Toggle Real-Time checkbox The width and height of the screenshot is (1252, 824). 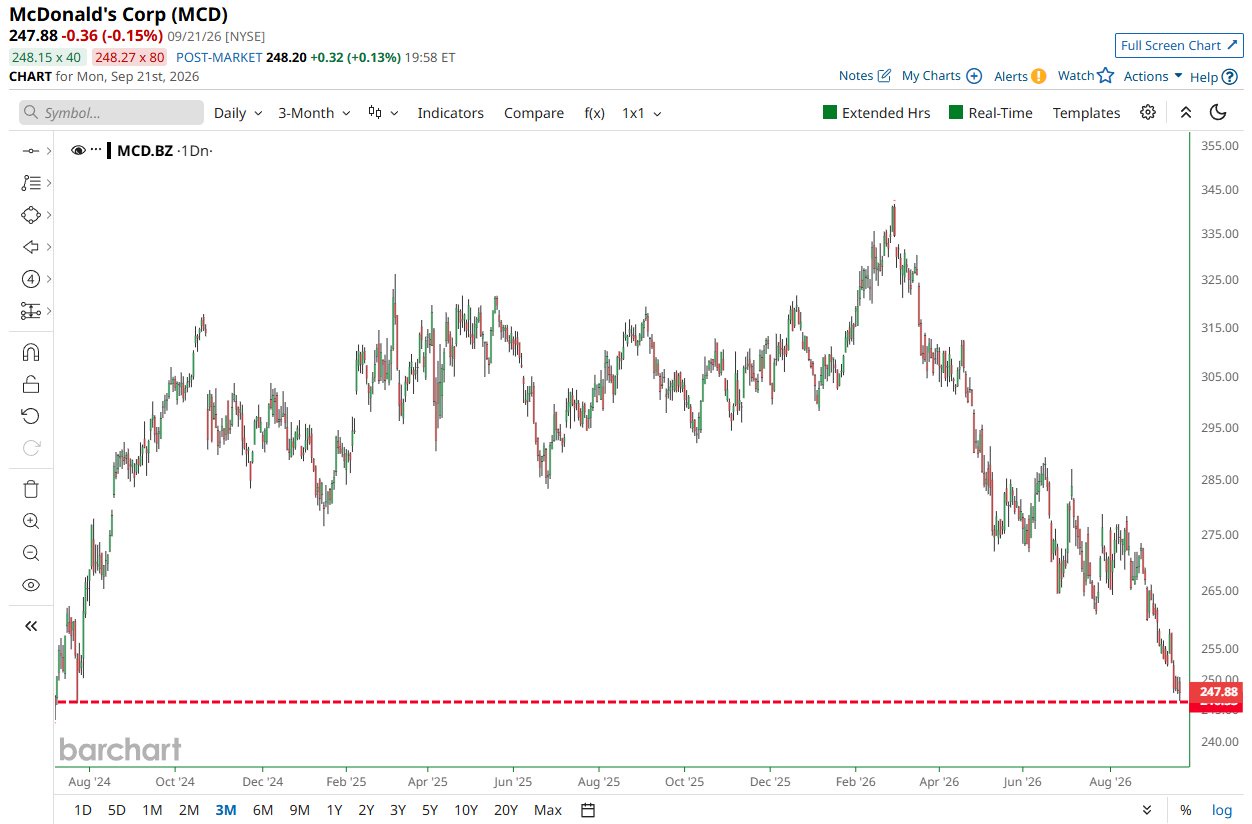pos(956,112)
